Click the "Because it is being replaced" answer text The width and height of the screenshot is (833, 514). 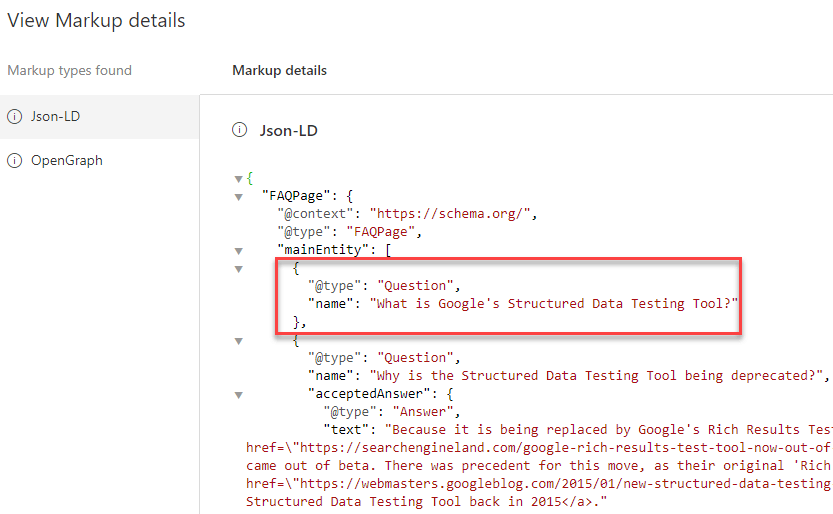coord(608,430)
